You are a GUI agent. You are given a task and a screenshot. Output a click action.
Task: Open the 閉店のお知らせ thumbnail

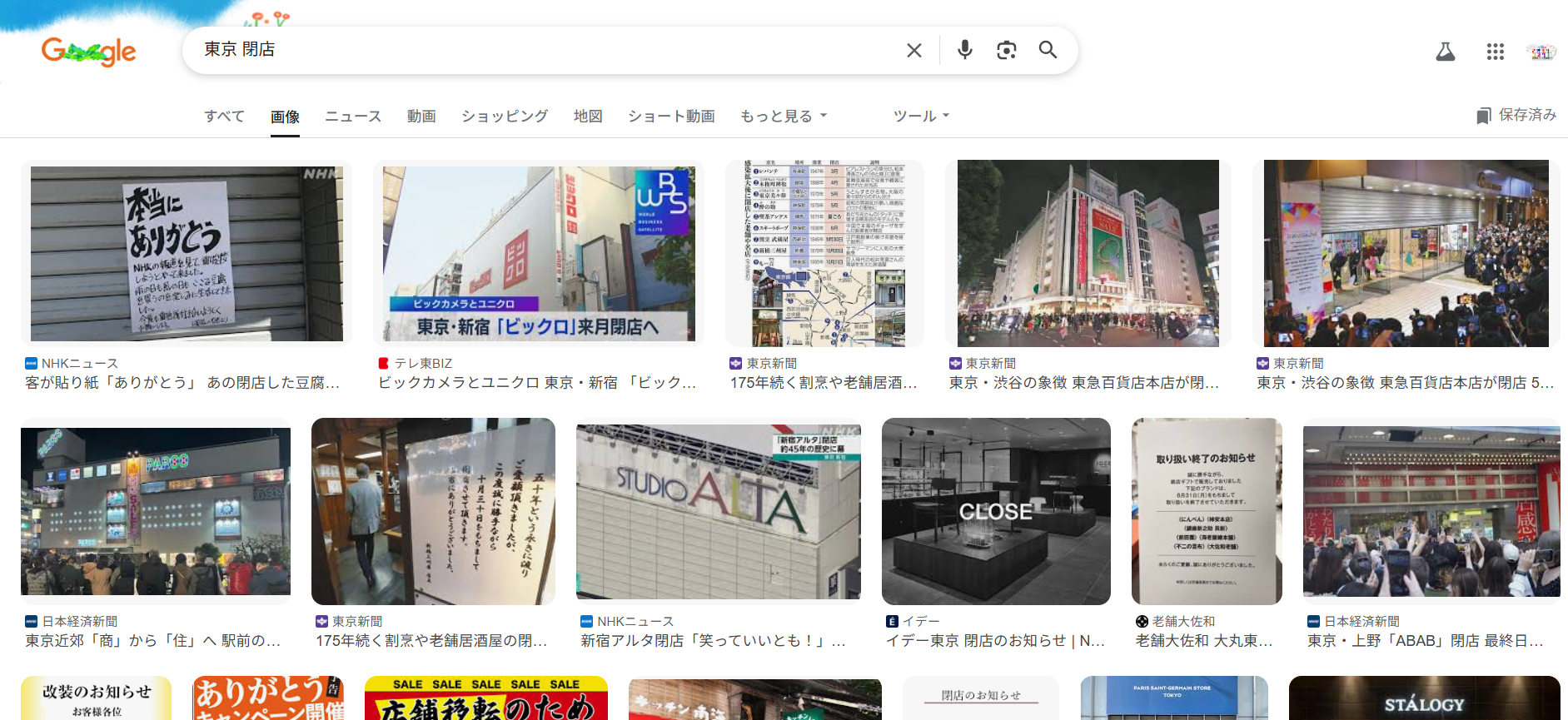(x=981, y=698)
